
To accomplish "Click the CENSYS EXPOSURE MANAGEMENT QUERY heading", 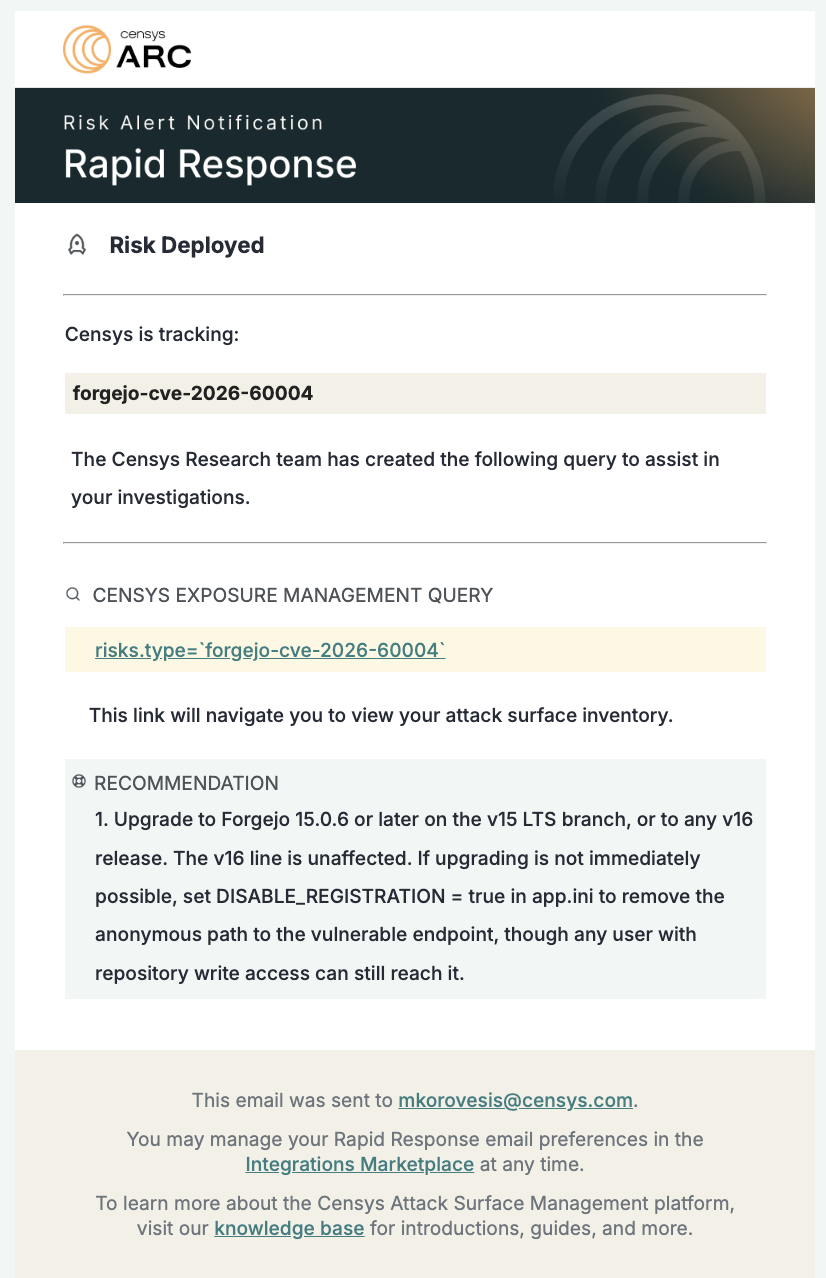I will click(x=293, y=595).
